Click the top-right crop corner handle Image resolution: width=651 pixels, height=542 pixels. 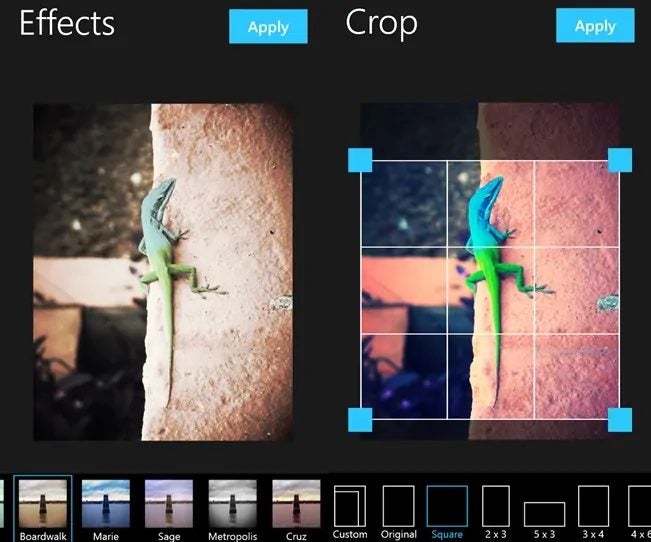620,160
